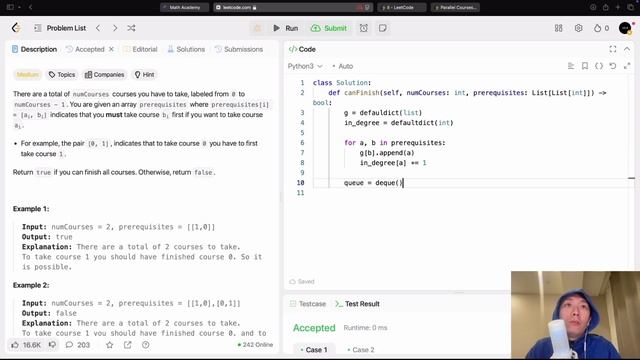
Task: Click the Saved status indicator
Action: pyautogui.click(x=302, y=282)
